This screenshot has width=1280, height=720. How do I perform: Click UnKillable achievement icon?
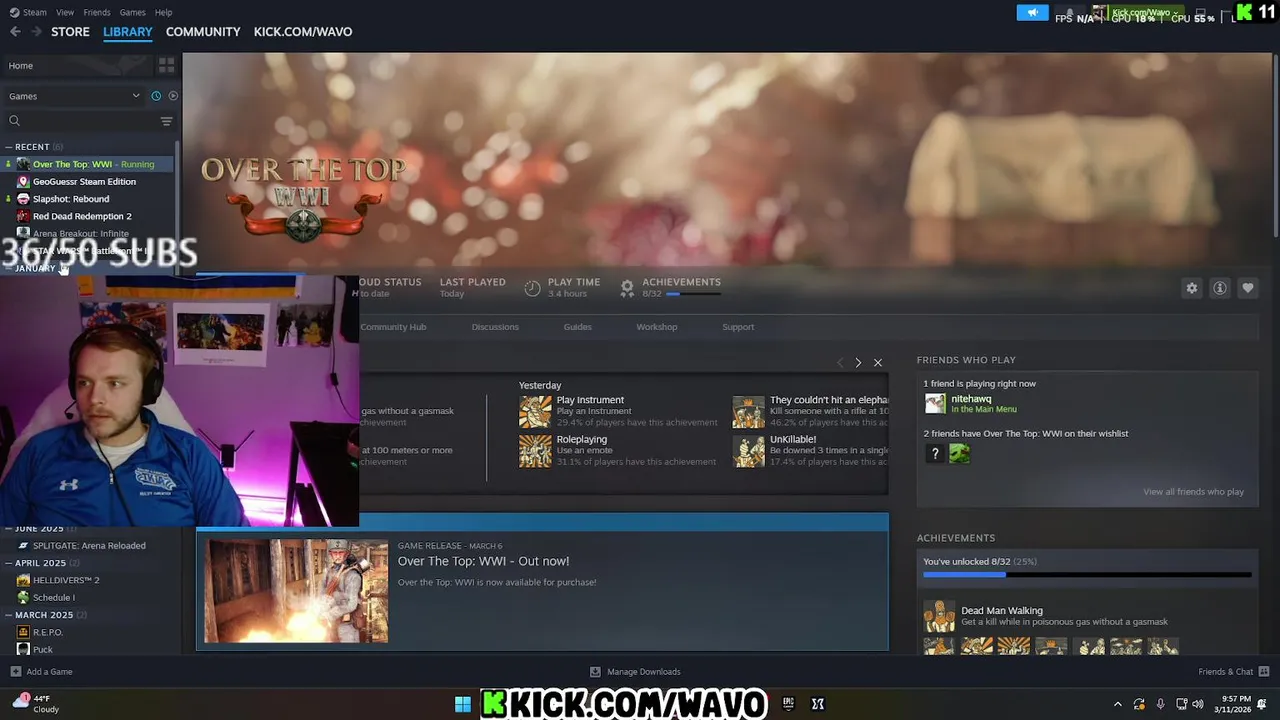(x=749, y=451)
